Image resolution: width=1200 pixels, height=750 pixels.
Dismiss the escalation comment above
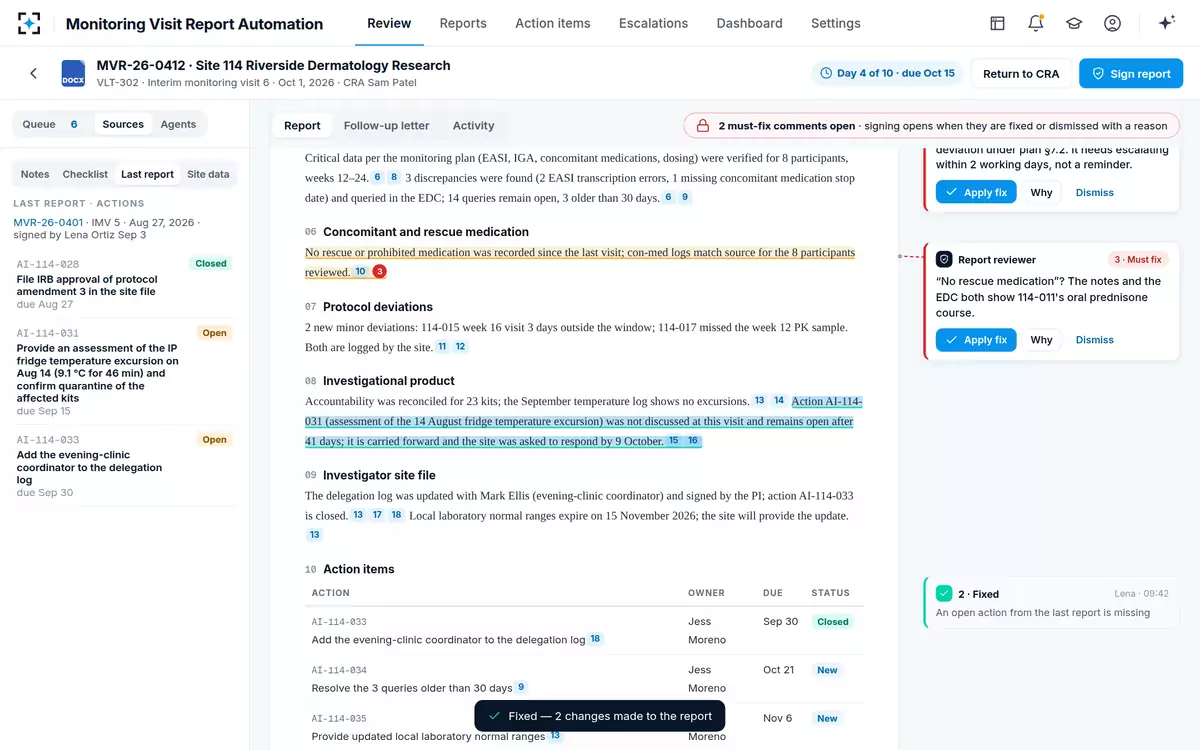[x=1095, y=193]
